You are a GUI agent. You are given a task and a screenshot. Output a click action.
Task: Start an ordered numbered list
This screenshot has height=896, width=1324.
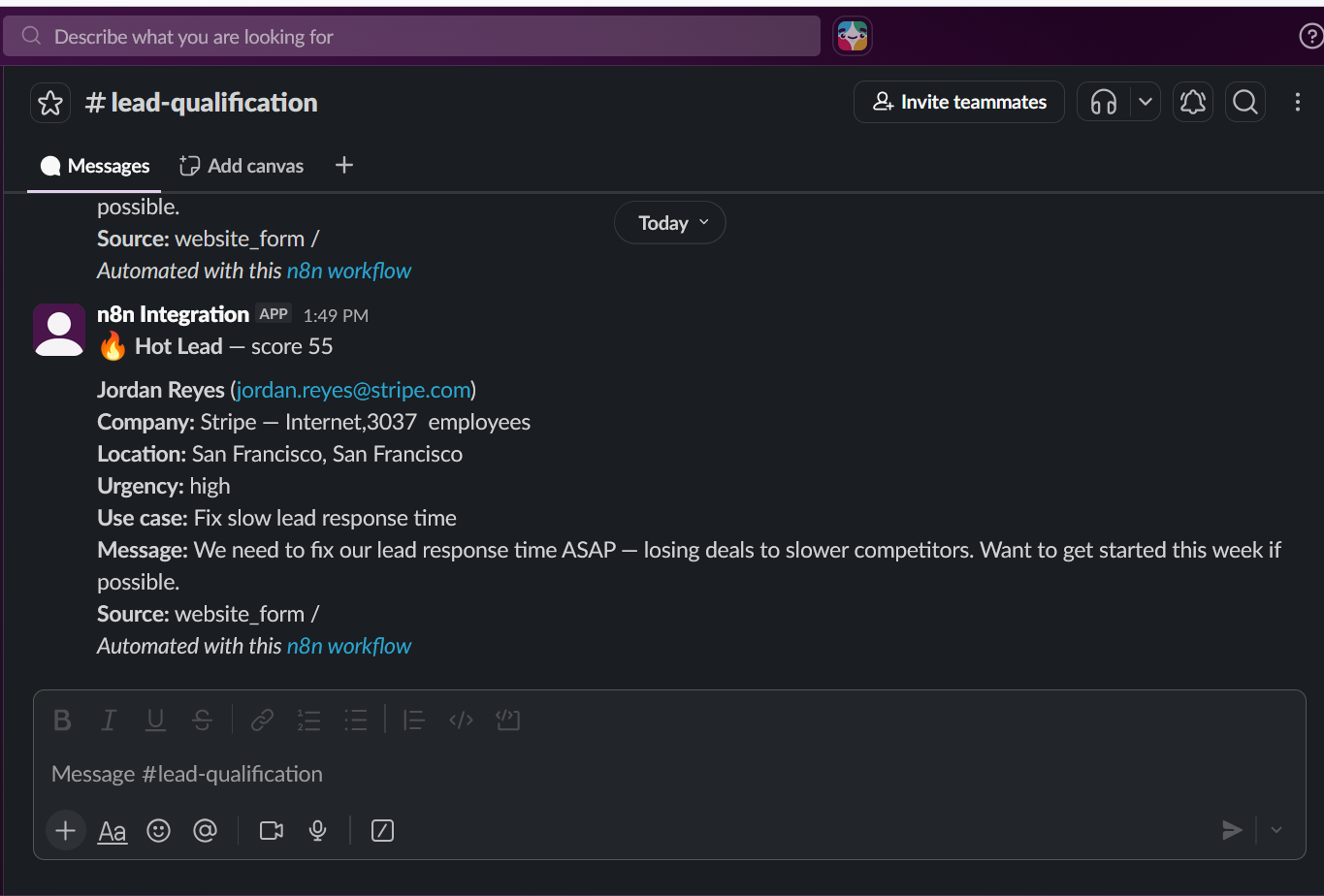coord(308,720)
